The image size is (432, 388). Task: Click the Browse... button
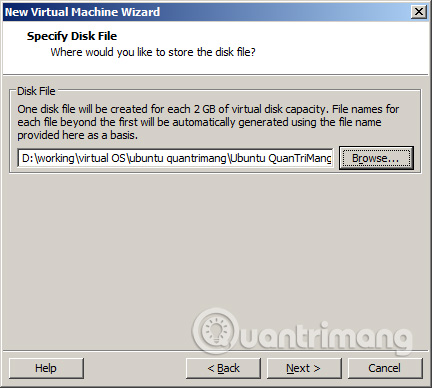tap(376, 158)
